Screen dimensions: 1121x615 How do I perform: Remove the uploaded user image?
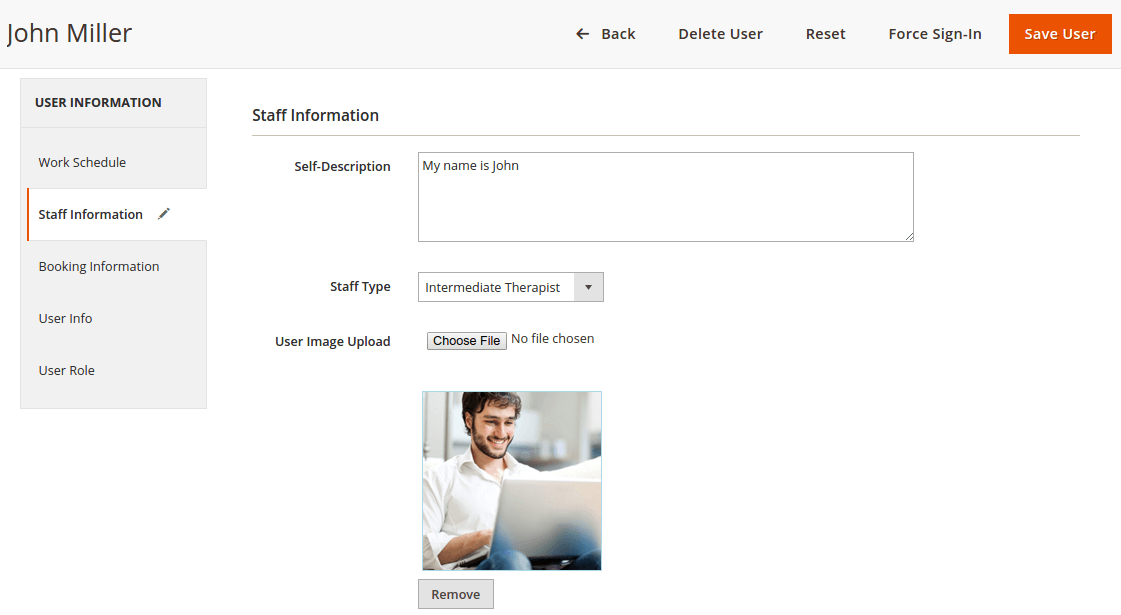pyautogui.click(x=455, y=594)
